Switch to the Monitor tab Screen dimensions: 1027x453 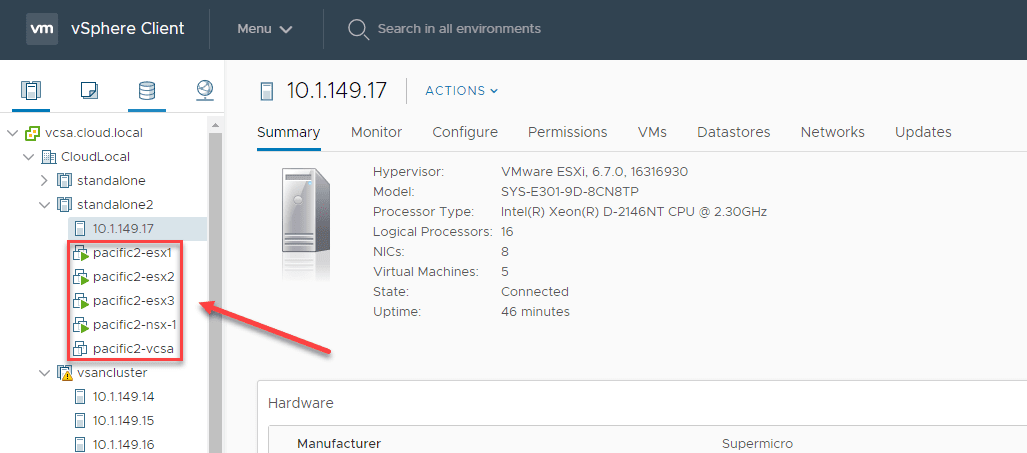click(x=376, y=132)
